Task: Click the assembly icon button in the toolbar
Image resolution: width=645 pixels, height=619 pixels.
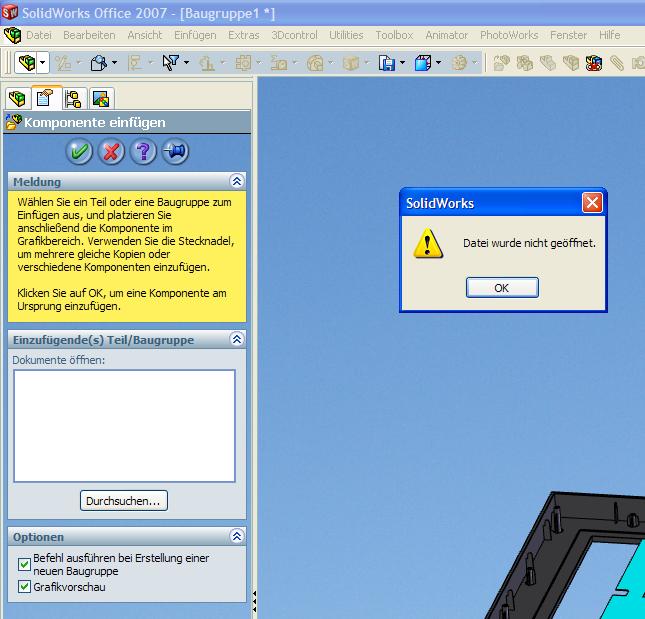Action: tap(27, 63)
